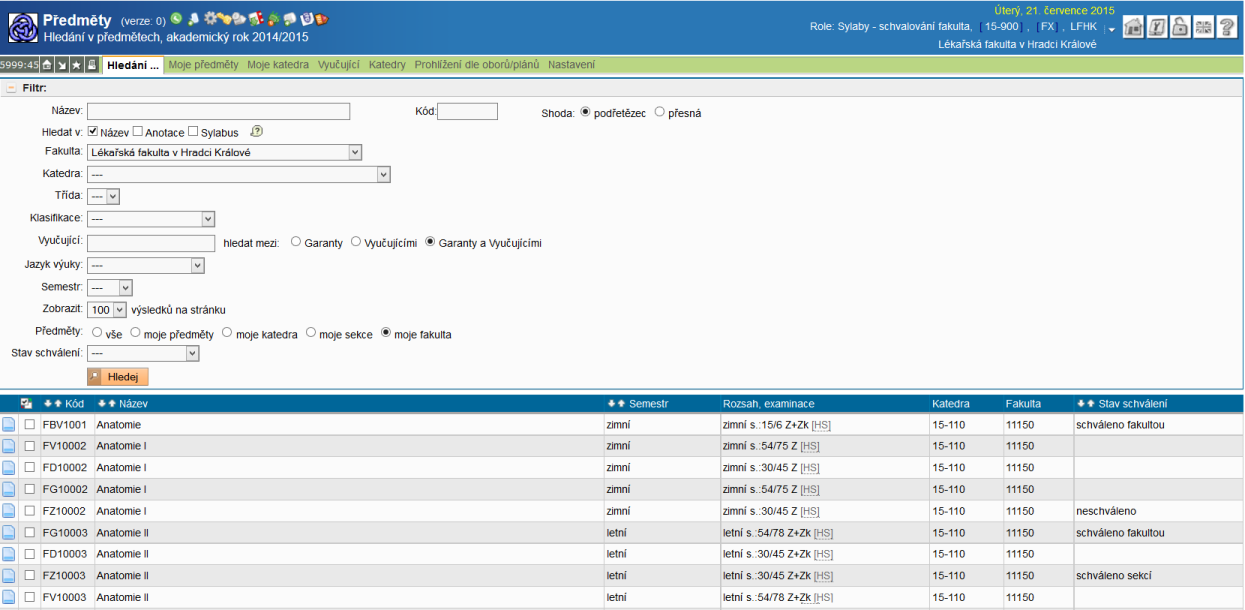Collapse the Filtr panel
This screenshot has width=1245, height=610.
pyautogui.click(x=11, y=88)
